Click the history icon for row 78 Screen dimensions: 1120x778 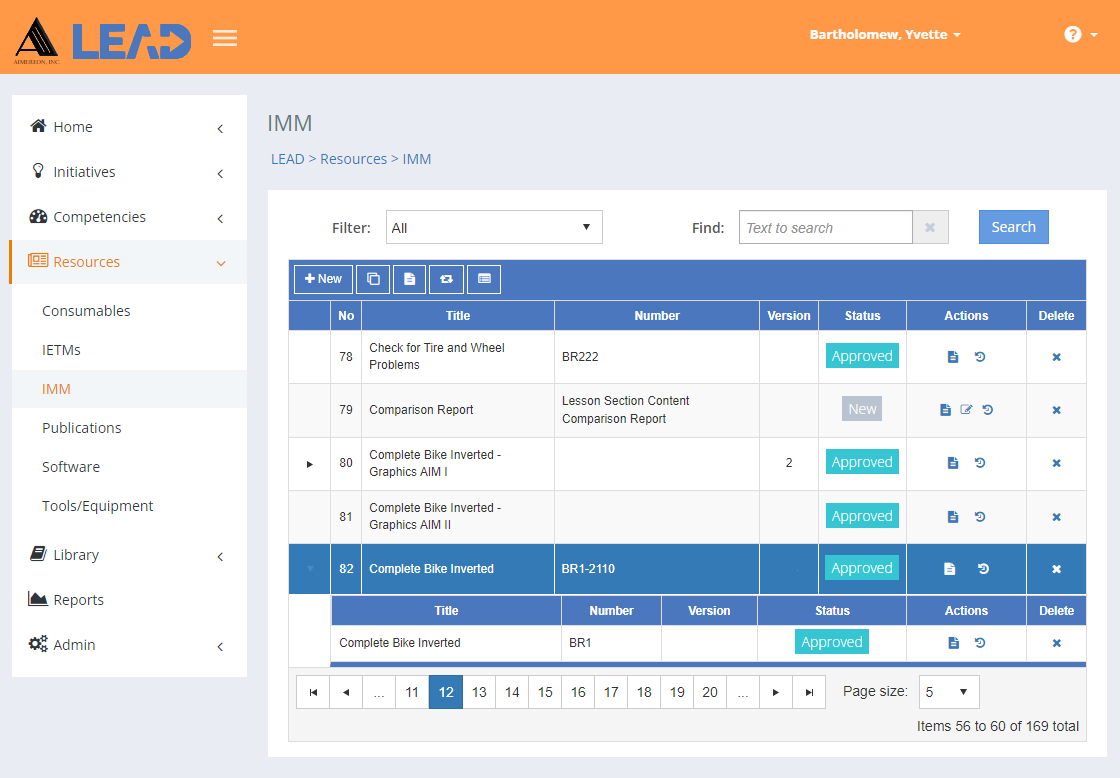pyautogui.click(x=980, y=356)
